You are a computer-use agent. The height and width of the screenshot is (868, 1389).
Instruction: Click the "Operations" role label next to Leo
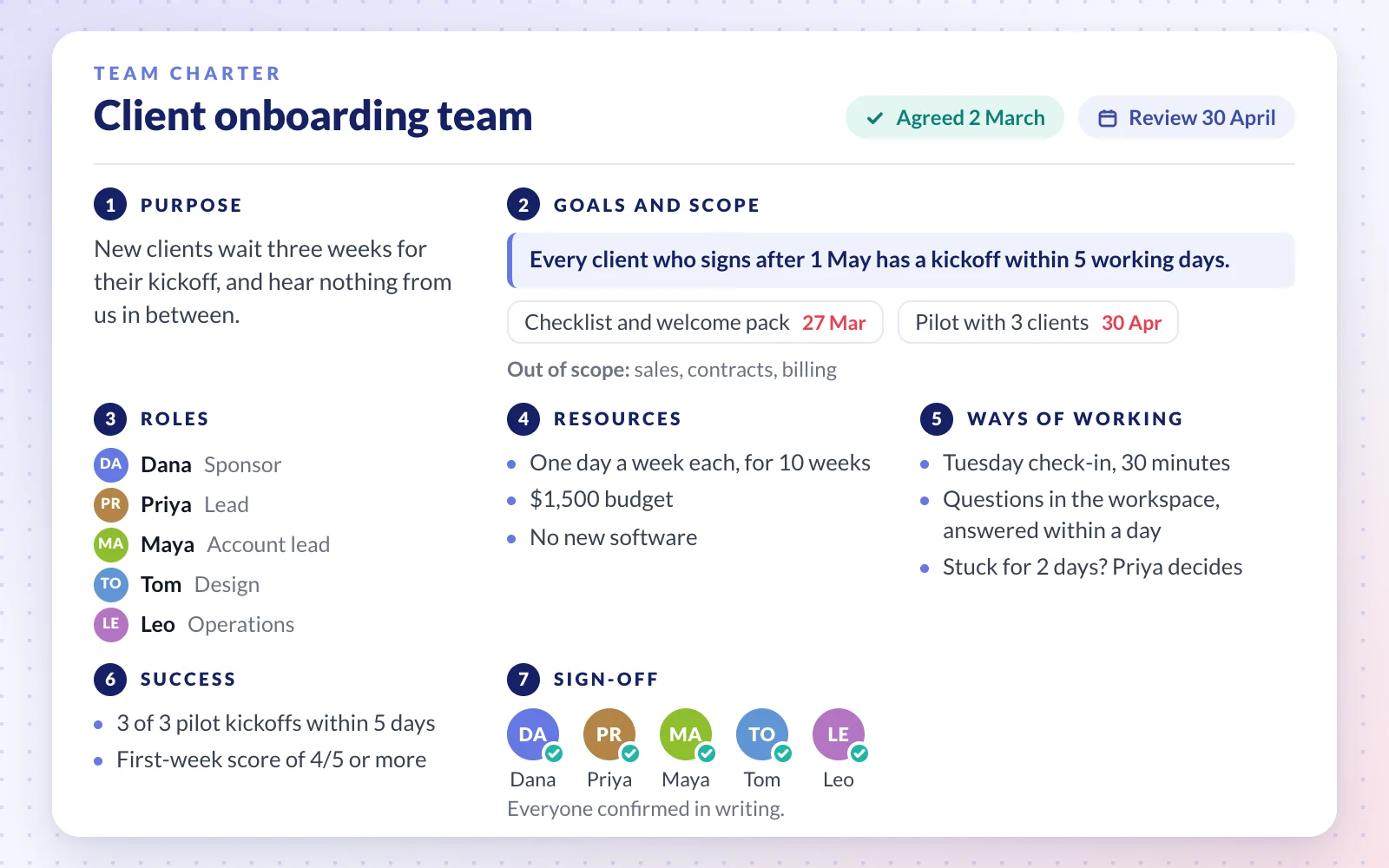241,624
